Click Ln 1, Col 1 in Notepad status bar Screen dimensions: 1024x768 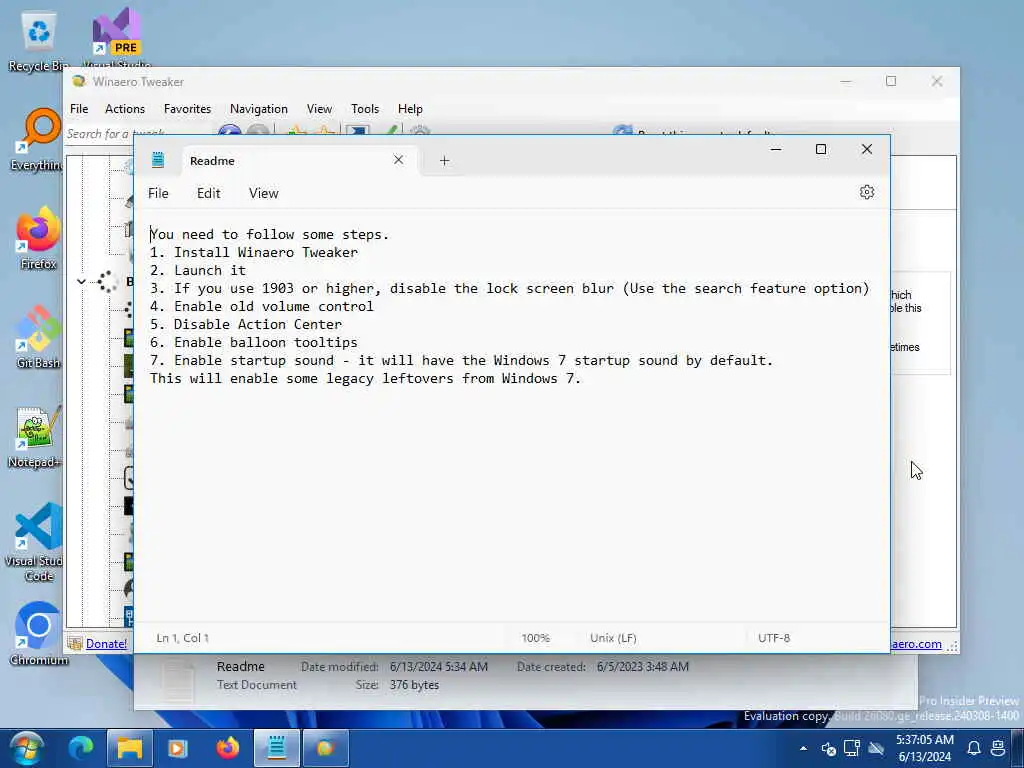(182, 638)
